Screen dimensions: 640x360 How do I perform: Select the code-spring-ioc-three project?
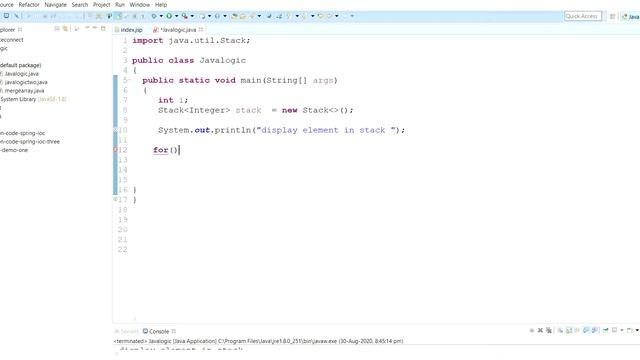[x=30, y=142]
